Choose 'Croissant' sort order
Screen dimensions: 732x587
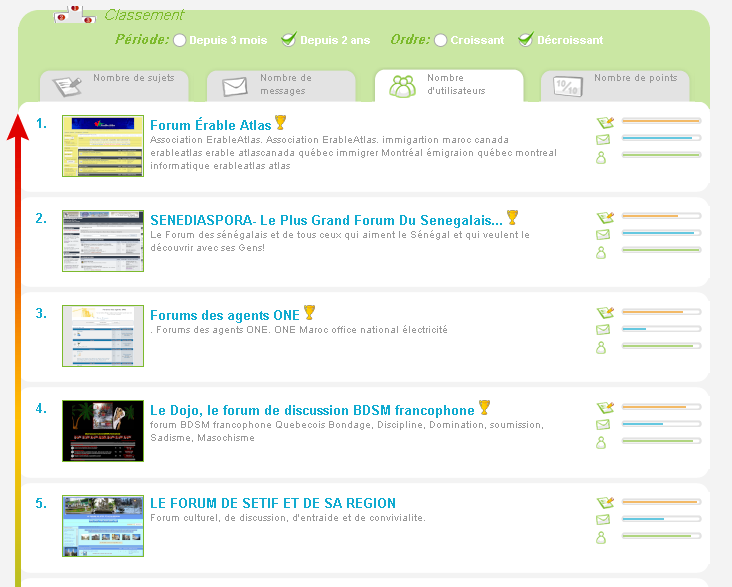pyautogui.click(x=440, y=40)
